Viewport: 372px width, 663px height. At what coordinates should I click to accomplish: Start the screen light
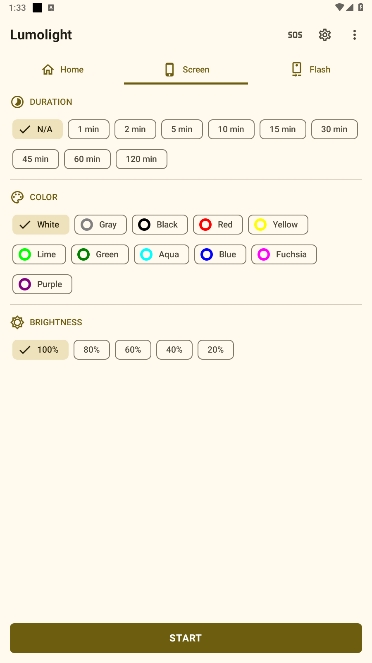click(x=186, y=638)
